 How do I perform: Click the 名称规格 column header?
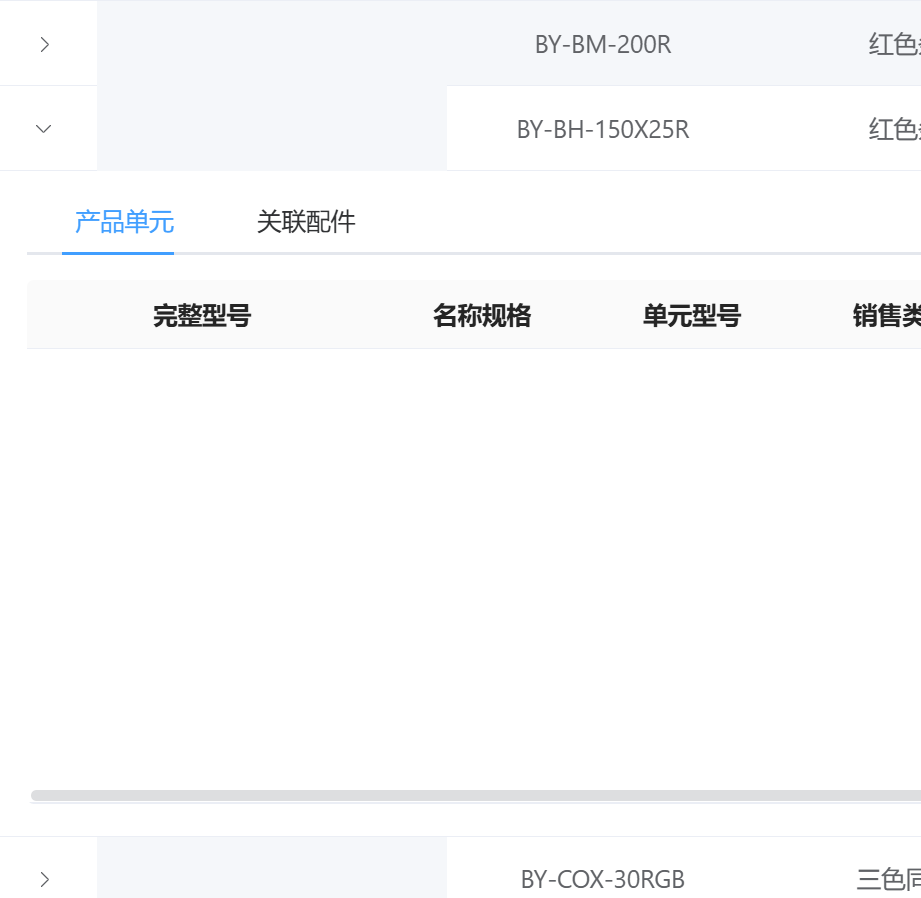[x=482, y=316]
